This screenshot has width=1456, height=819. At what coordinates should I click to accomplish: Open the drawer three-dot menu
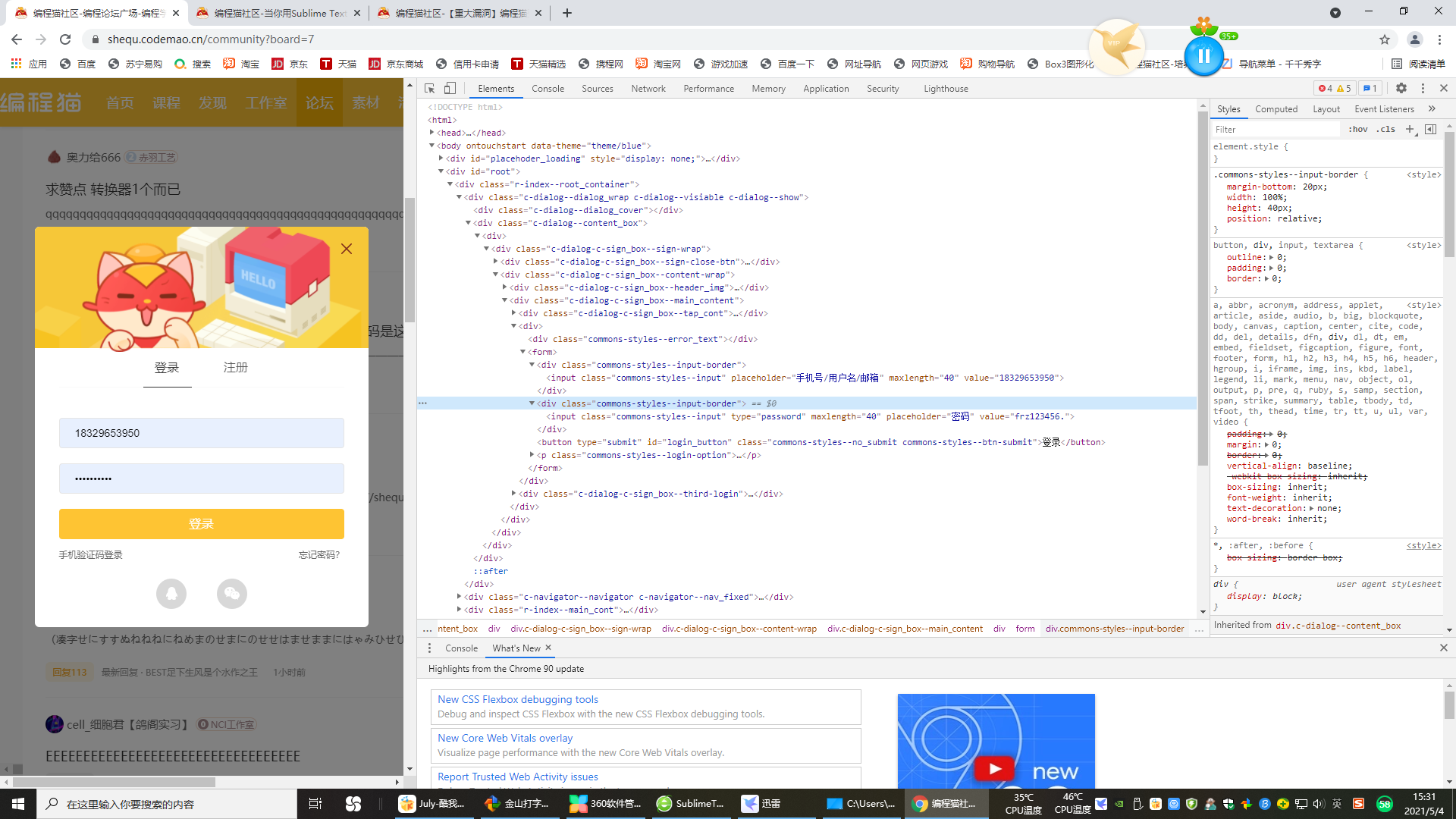pos(429,648)
